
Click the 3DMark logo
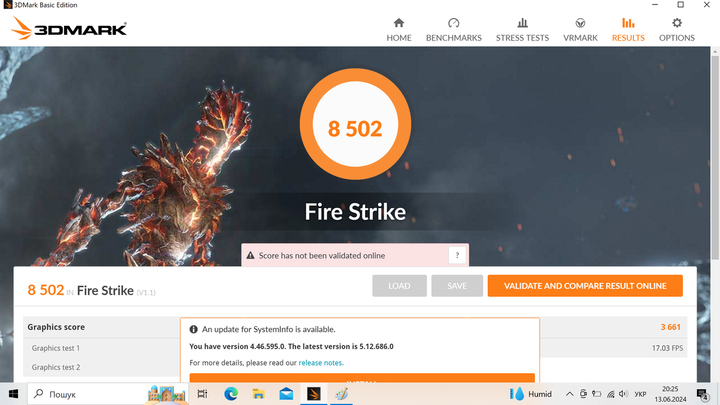(x=68, y=28)
